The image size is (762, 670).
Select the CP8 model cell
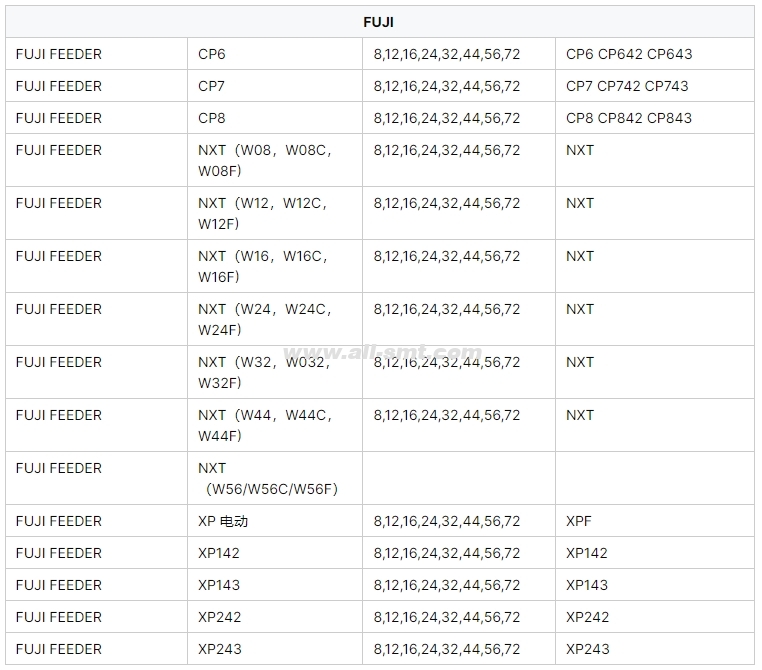[275, 118]
